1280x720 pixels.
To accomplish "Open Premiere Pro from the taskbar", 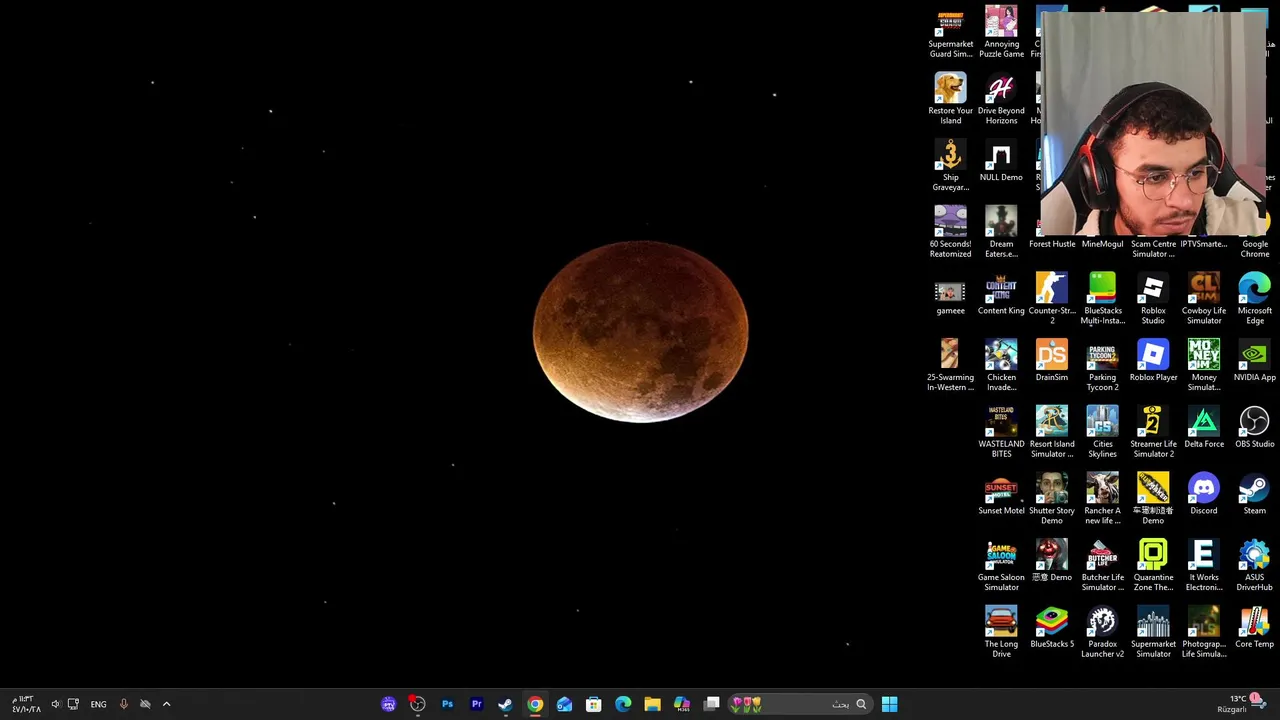I will click(476, 704).
